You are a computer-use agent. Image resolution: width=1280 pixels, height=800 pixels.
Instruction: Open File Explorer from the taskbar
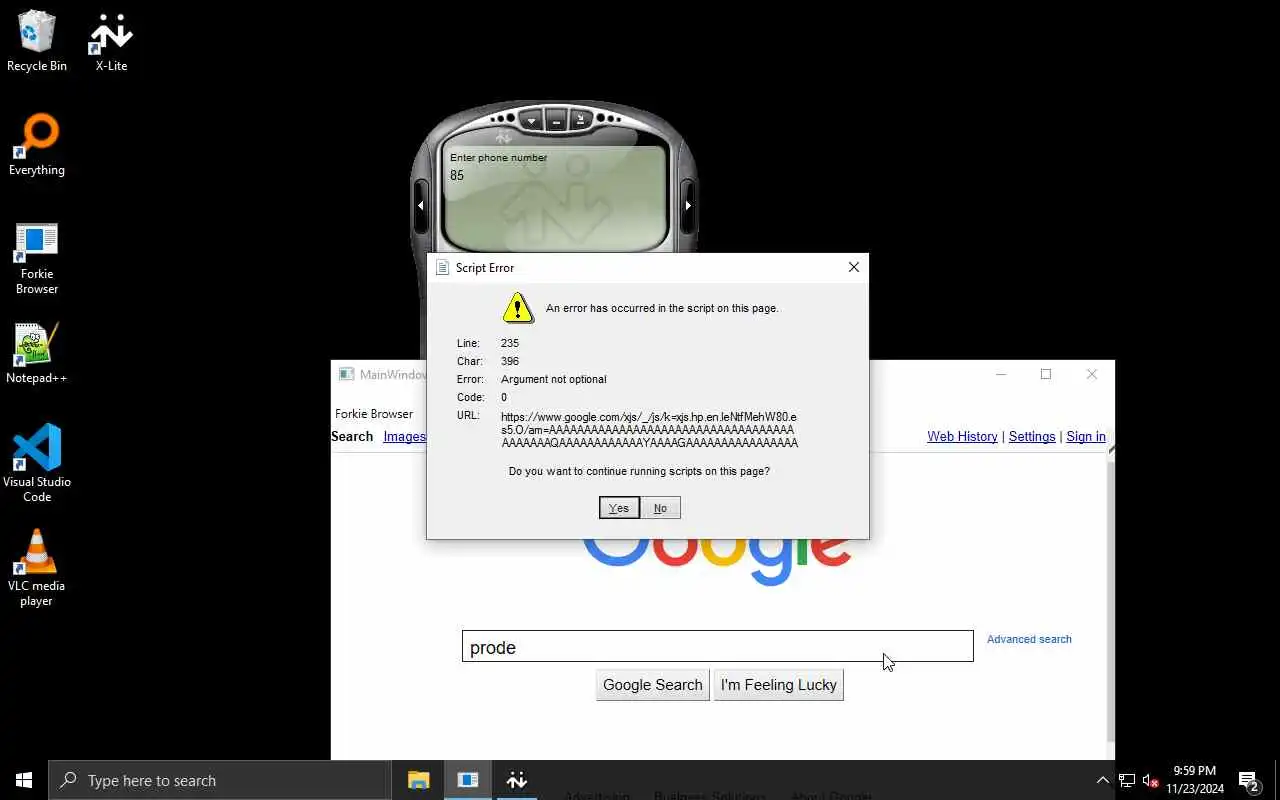pos(419,780)
